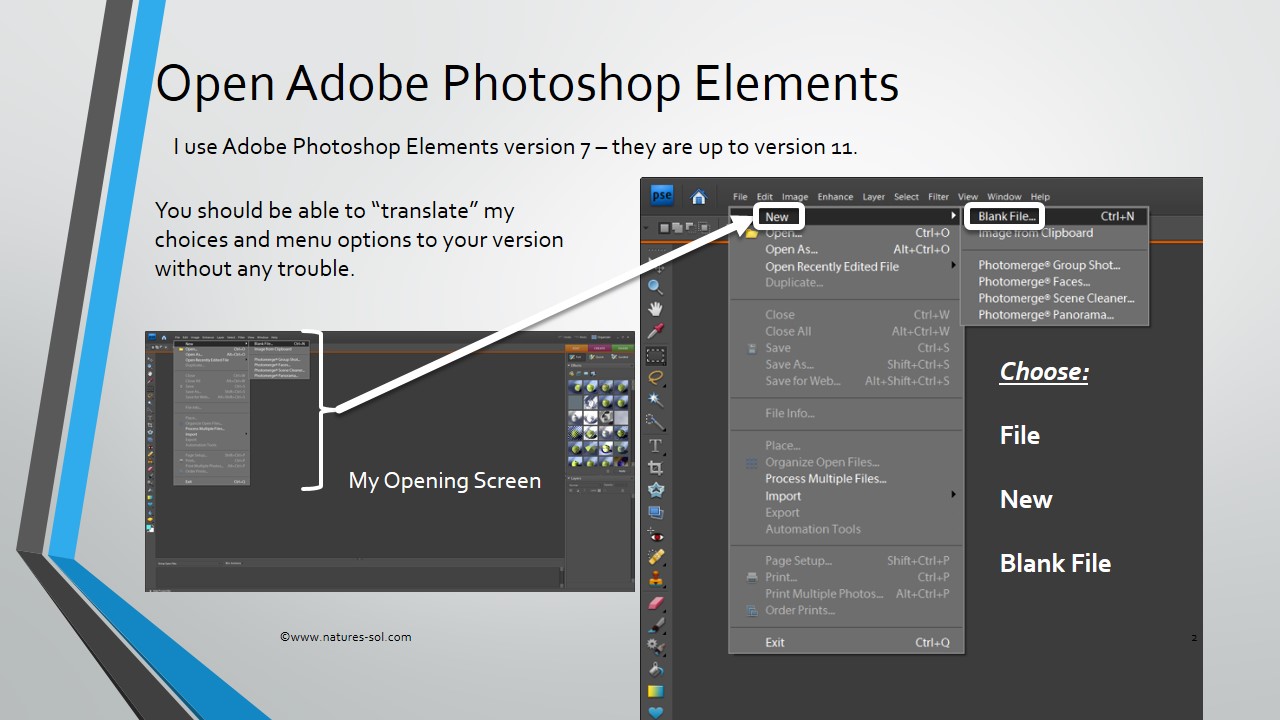Pick the Eyedropper tool
Viewport: 1280px width, 720px height.
click(655, 332)
